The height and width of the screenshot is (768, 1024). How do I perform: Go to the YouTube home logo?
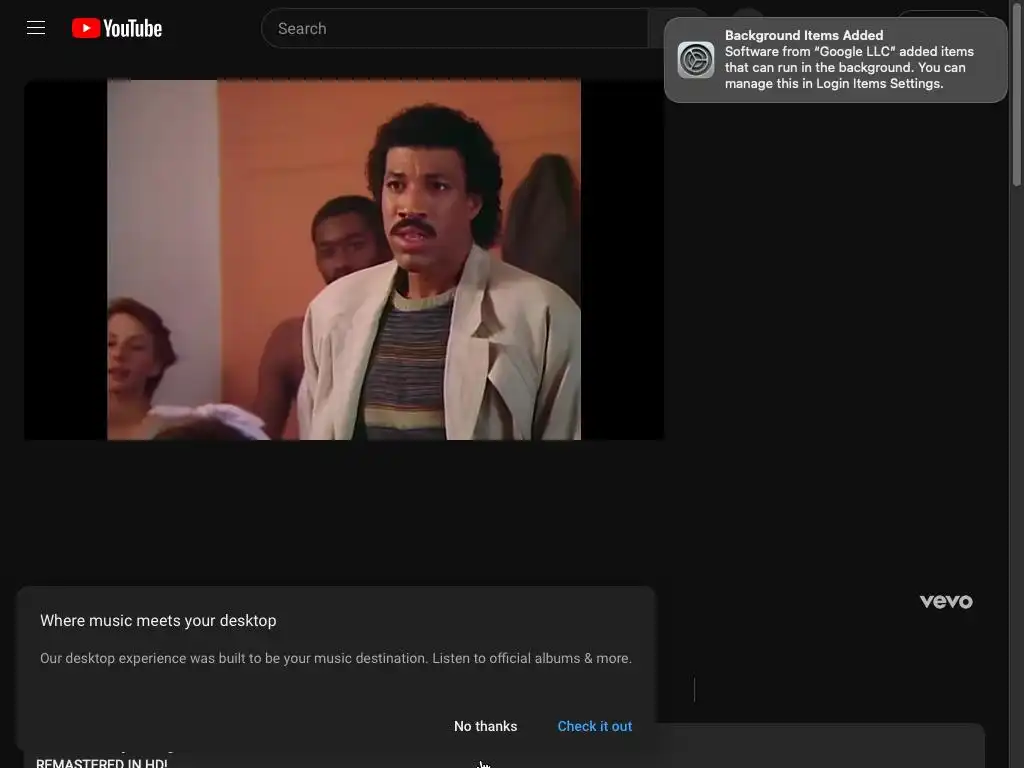(x=117, y=28)
